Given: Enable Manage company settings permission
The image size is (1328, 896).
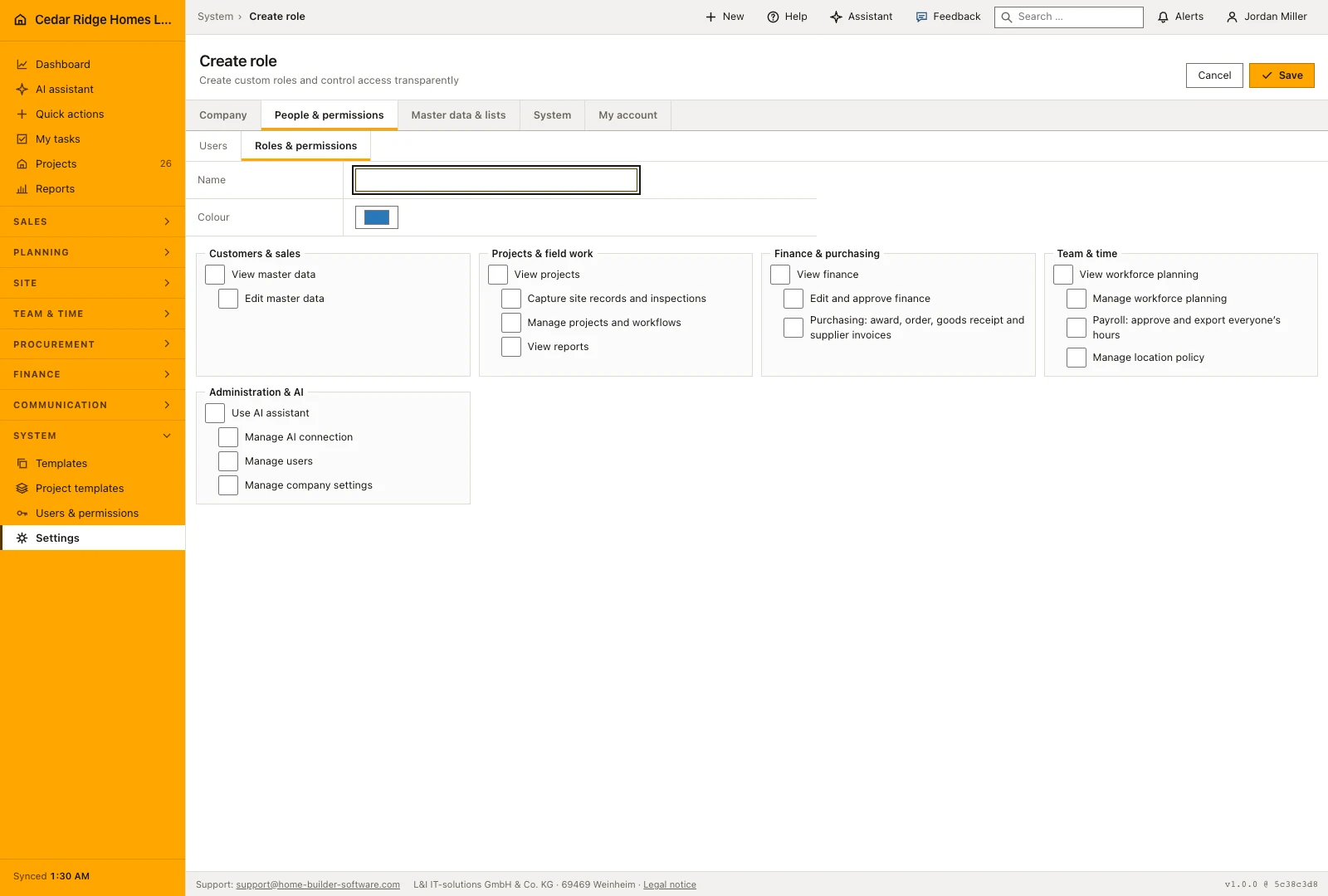Looking at the screenshot, I should [x=228, y=485].
